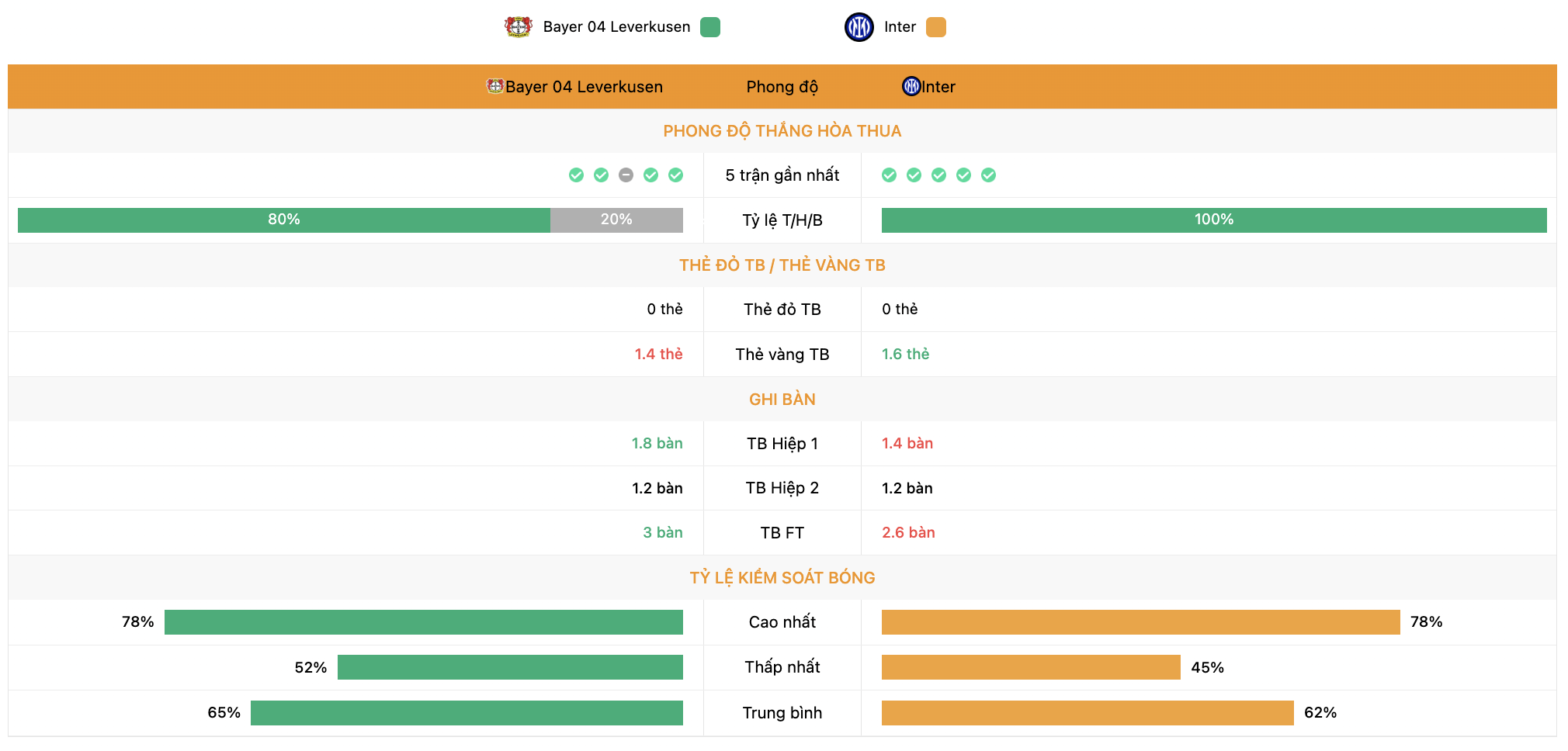
Task: Click 'THẺ ĐỎ TB / THẺ VÀNG TB' heading
Action: (x=782, y=265)
